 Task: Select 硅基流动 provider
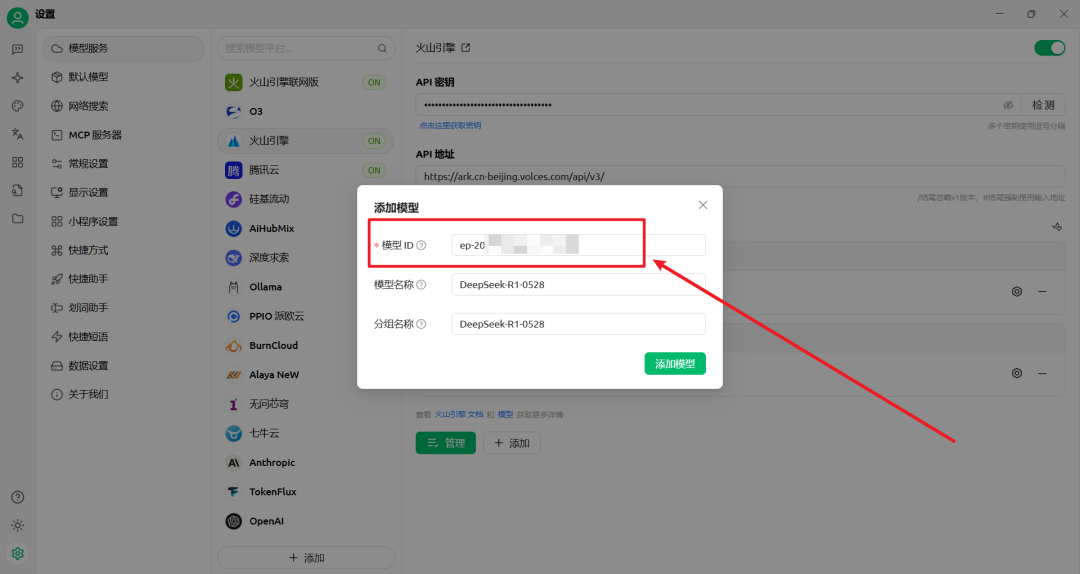tap(305, 199)
